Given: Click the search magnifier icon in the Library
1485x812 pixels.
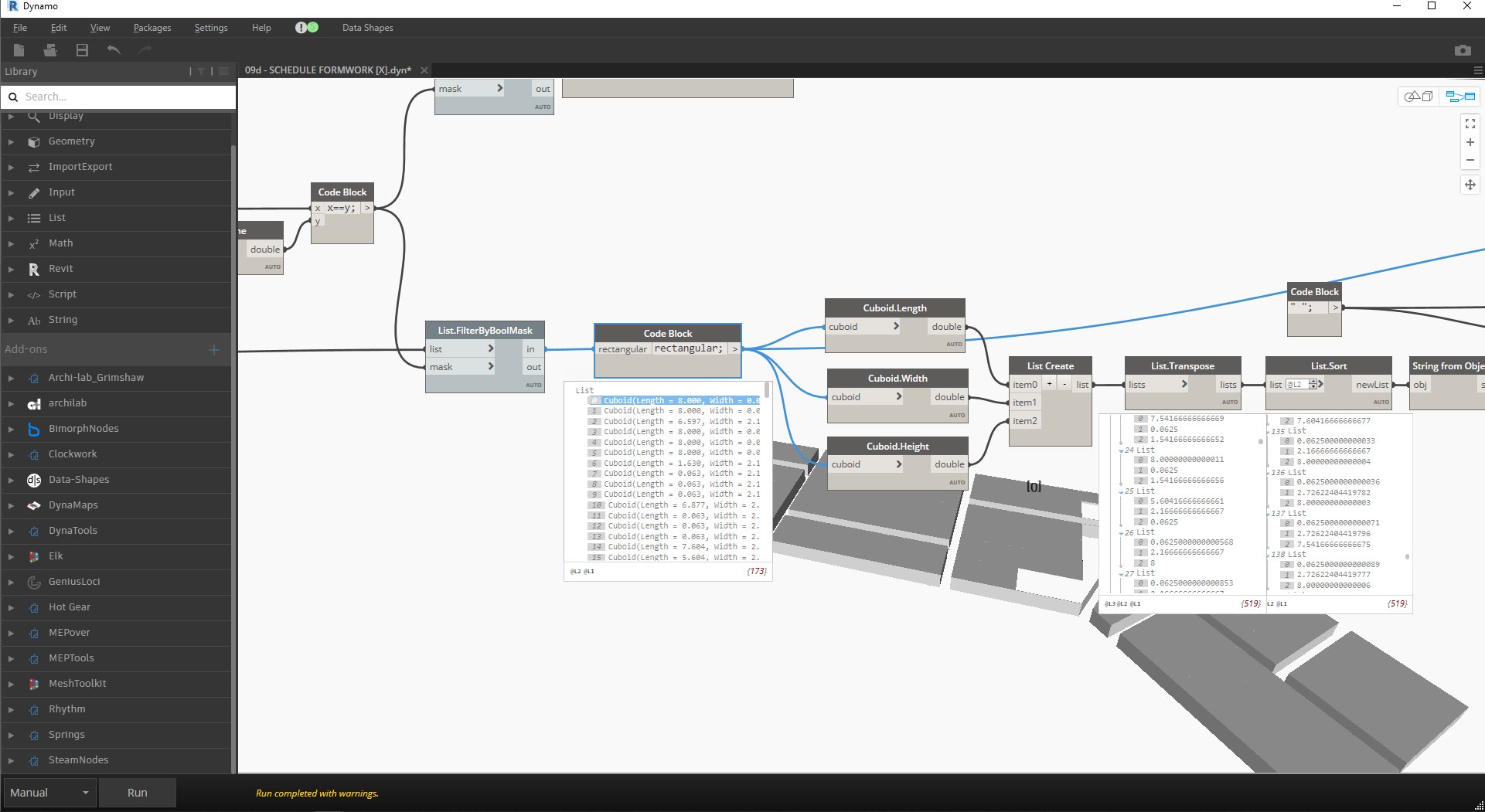Looking at the screenshot, I should [13, 97].
